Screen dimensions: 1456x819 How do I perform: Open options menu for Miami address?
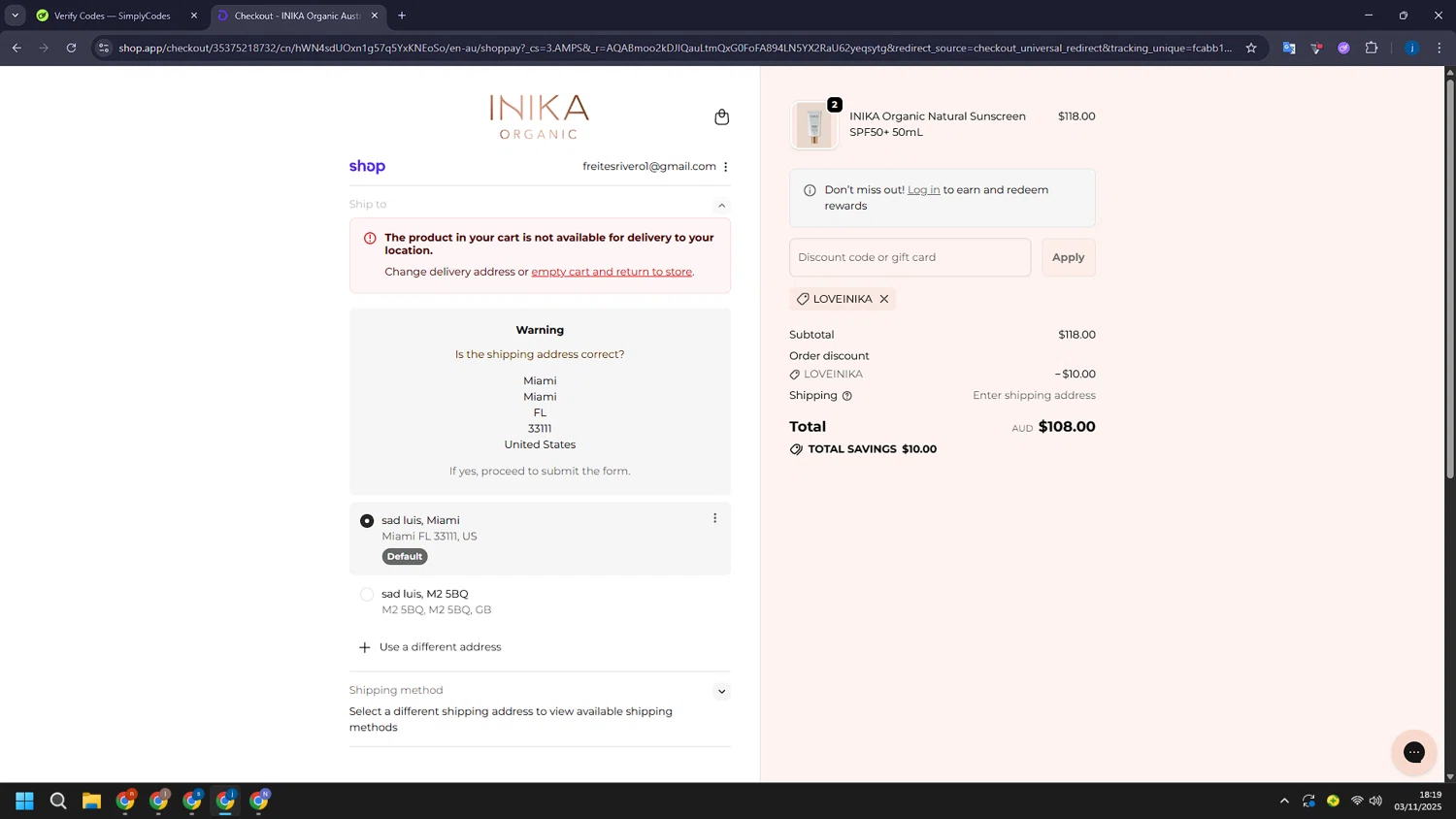point(715,518)
